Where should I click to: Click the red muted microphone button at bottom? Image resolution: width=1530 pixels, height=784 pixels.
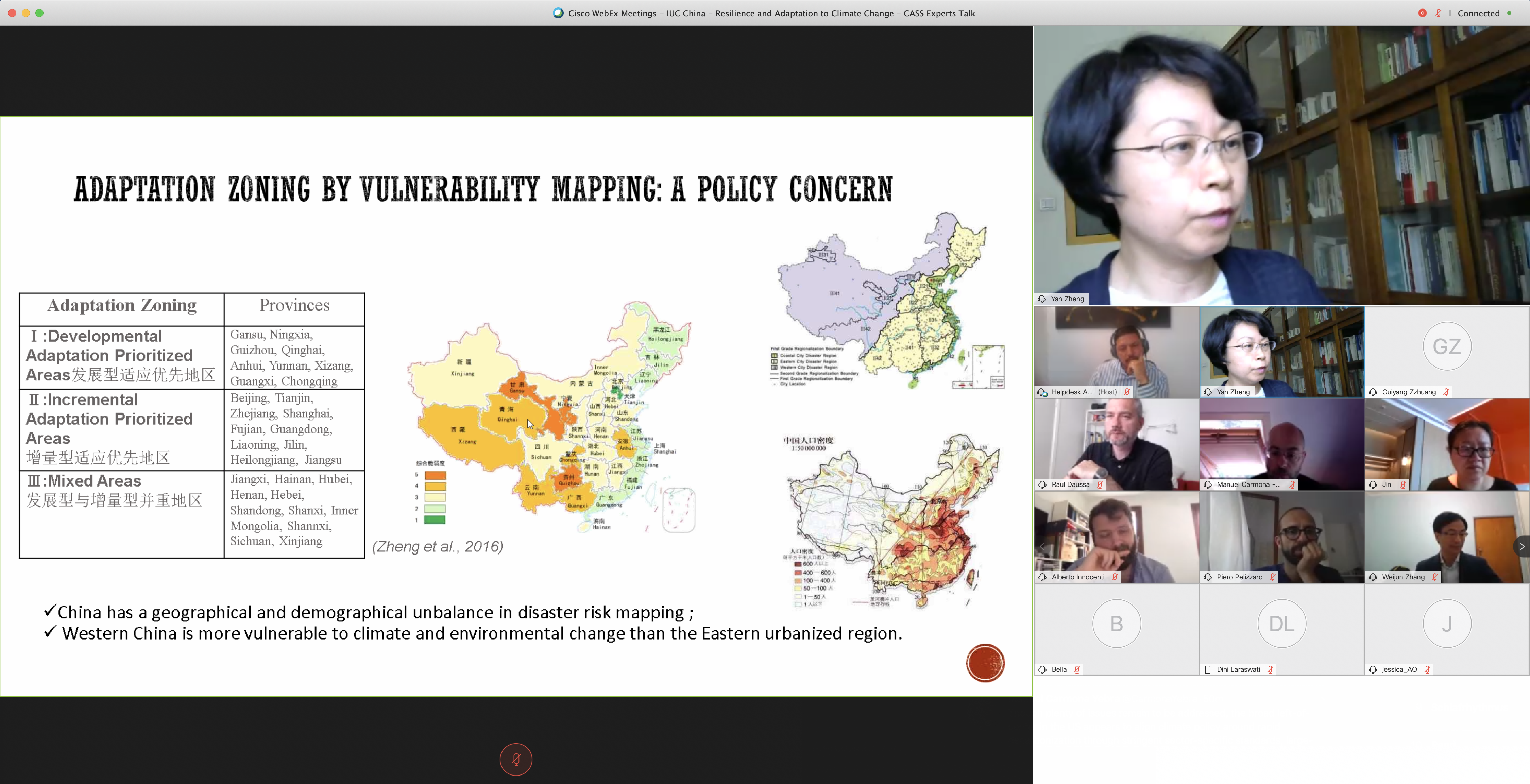515,759
